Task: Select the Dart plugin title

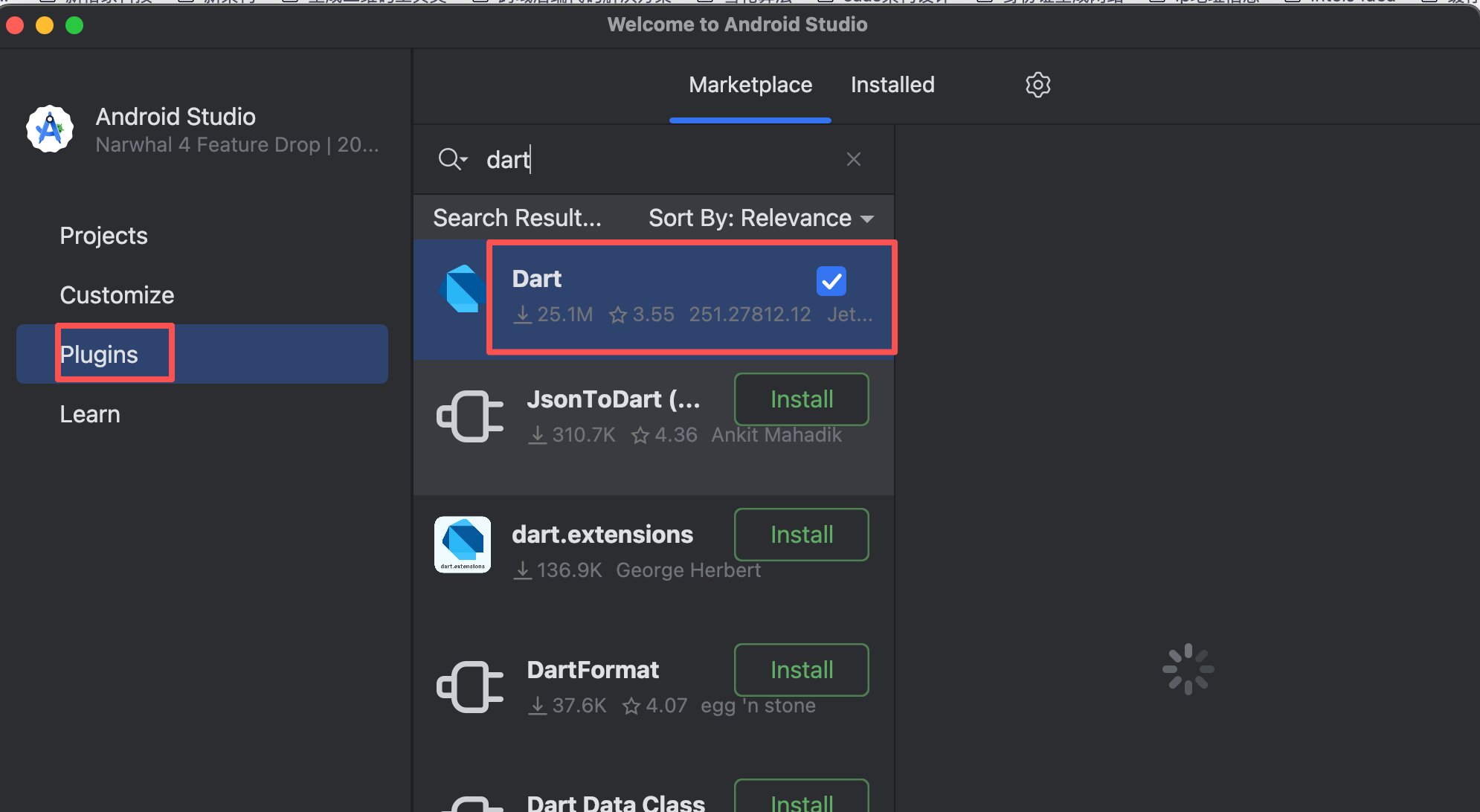Action: pyautogui.click(x=537, y=279)
